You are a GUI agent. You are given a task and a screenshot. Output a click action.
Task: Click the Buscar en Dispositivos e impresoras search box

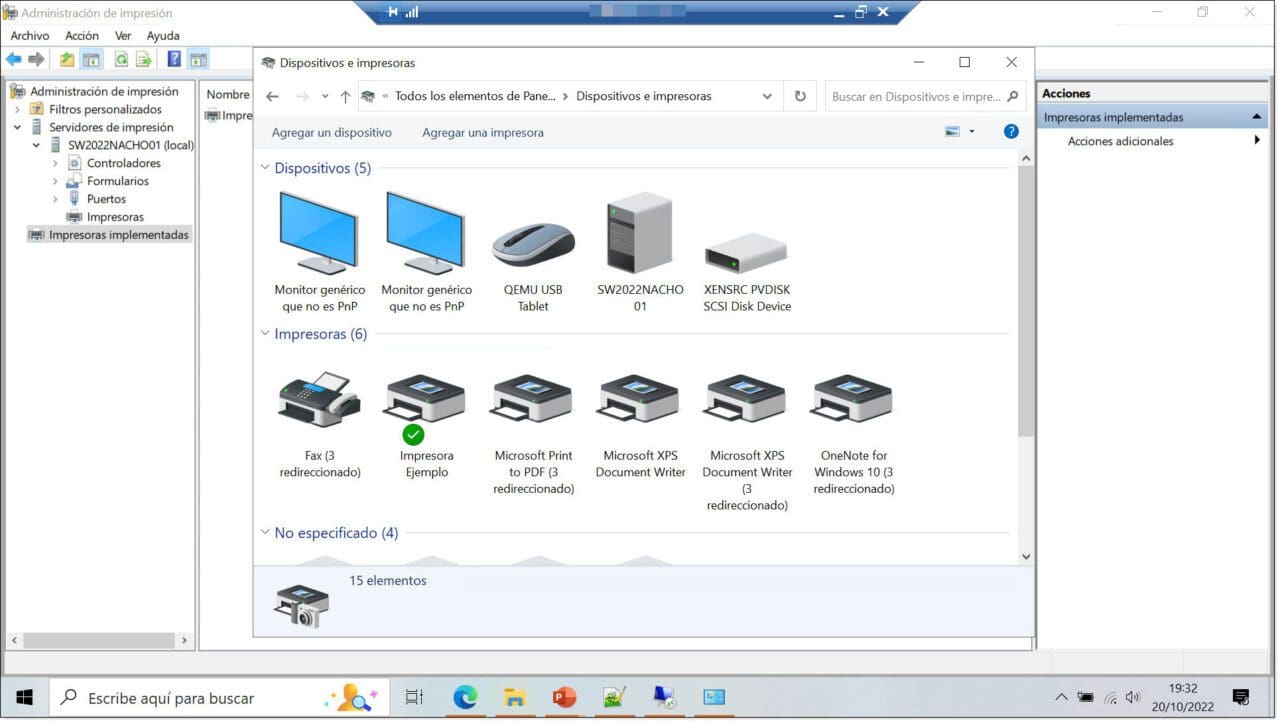click(925, 96)
